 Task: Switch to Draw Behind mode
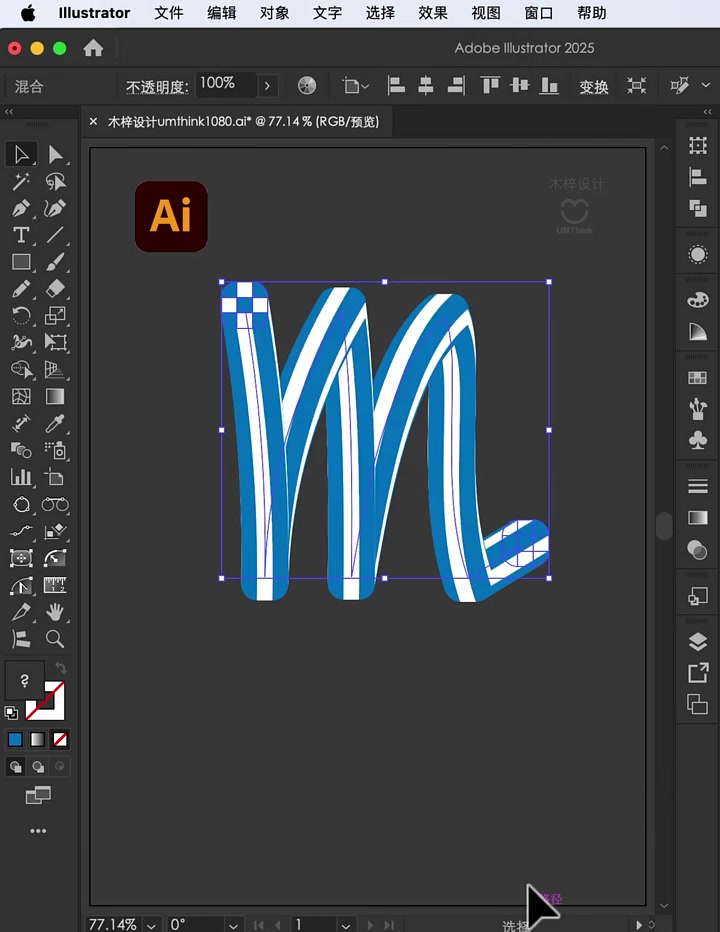[x=38, y=767]
